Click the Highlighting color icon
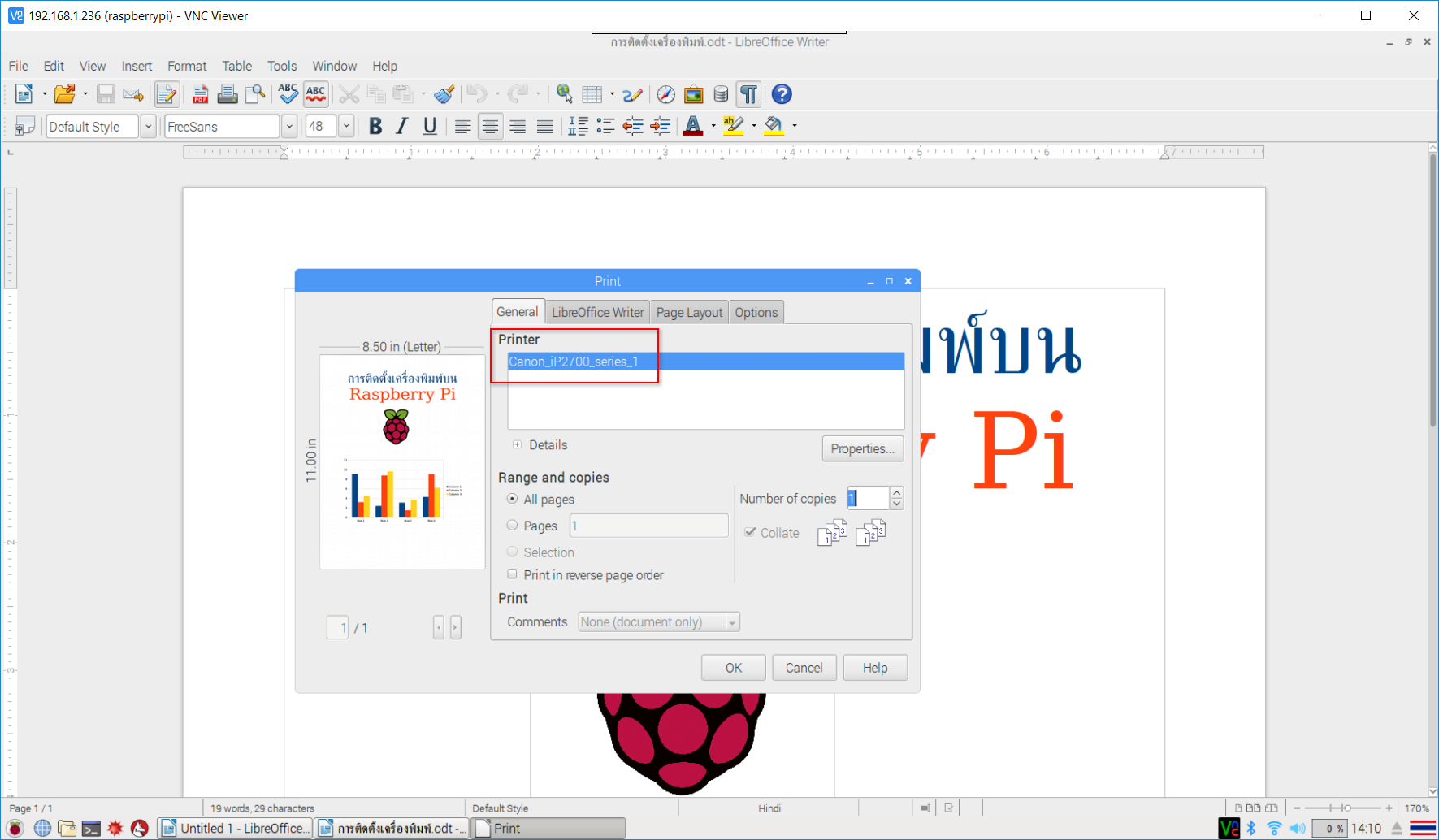Image resolution: width=1439 pixels, height=840 pixels. coord(734,126)
